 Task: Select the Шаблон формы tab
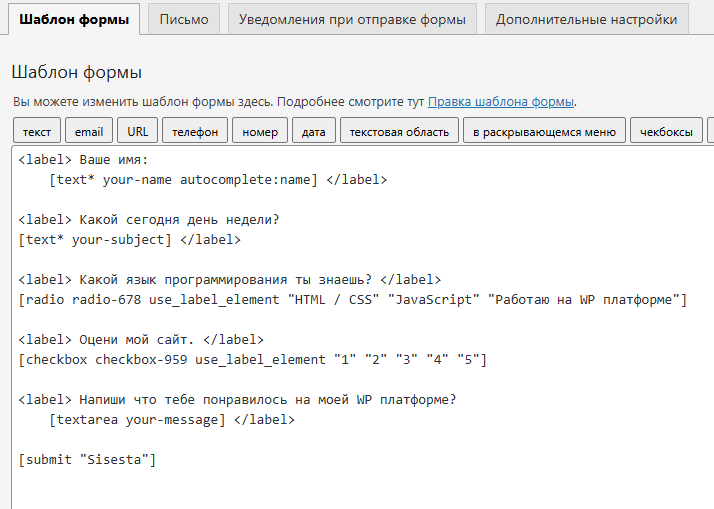(73, 20)
